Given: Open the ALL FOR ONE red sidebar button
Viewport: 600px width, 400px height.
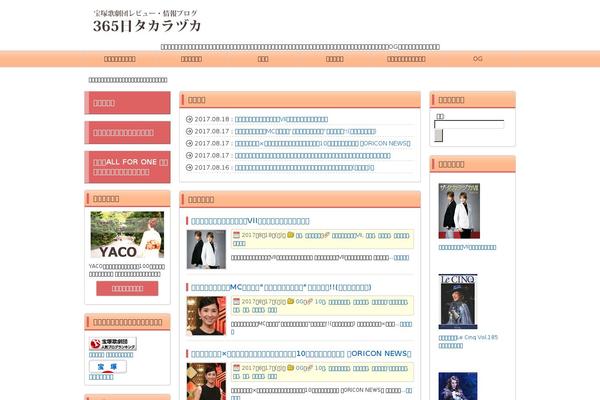Looking at the screenshot, I should pos(127,167).
